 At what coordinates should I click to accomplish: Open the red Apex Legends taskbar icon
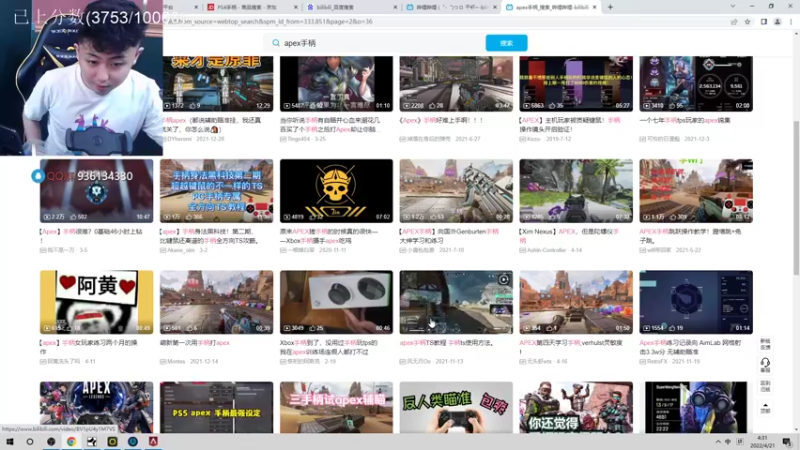(x=153, y=442)
